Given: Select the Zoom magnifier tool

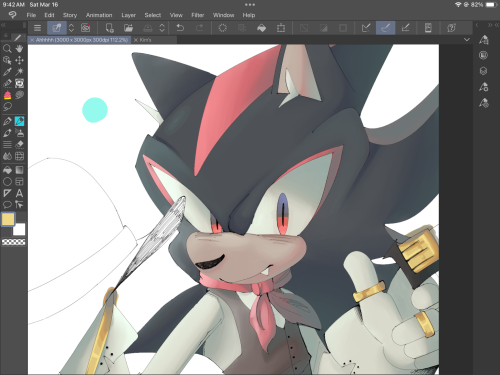Looking at the screenshot, I should pyautogui.click(x=7, y=49).
